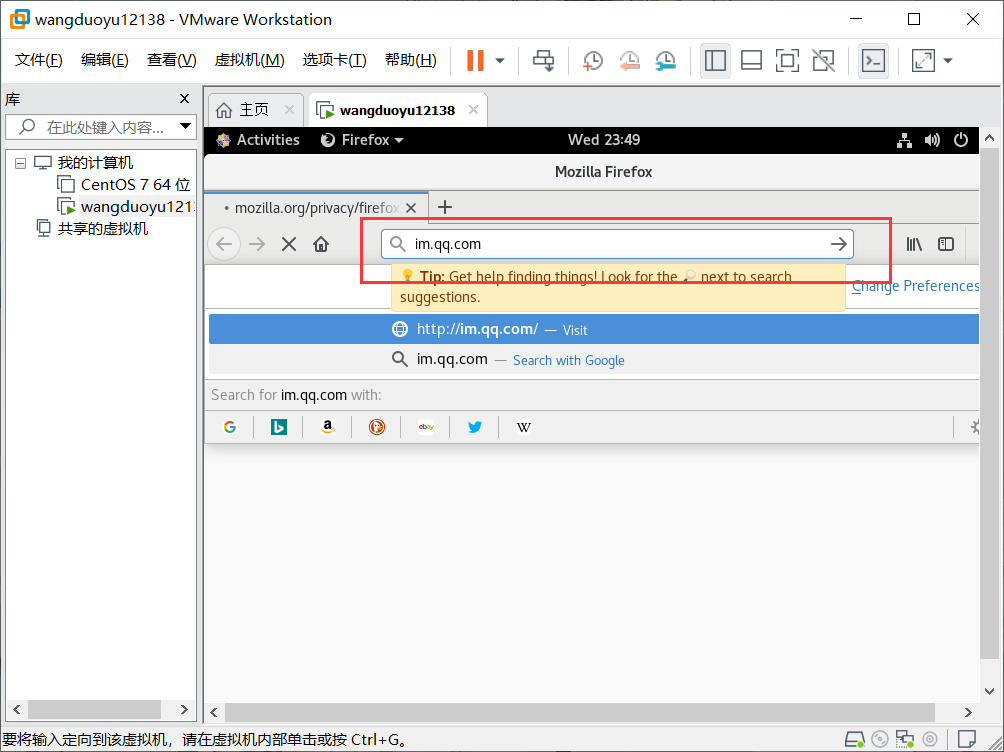This screenshot has width=1004, height=752.
Task: Search im.qq.com with the DuckDuckGo engine
Action: pyautogui.click(x=376, y=427)
